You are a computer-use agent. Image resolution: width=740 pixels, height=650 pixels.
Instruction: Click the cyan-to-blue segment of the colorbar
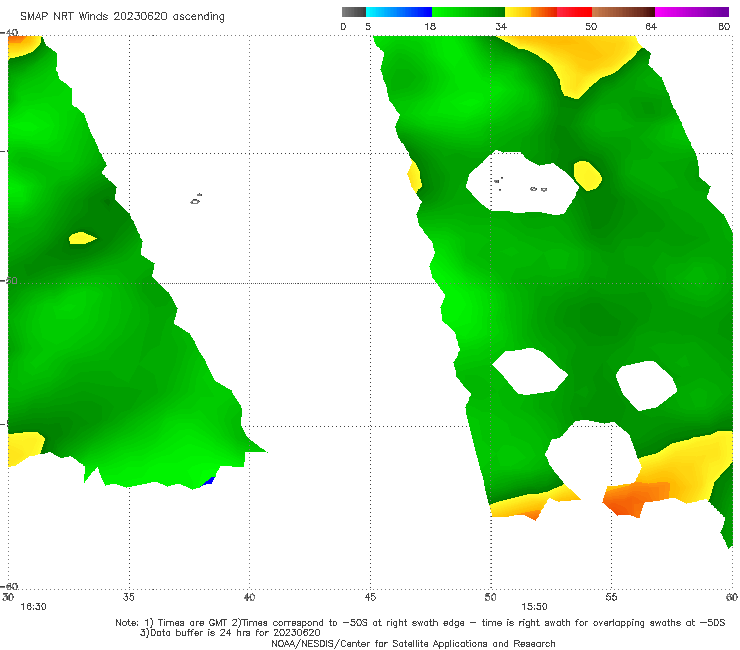pos(399,12)
